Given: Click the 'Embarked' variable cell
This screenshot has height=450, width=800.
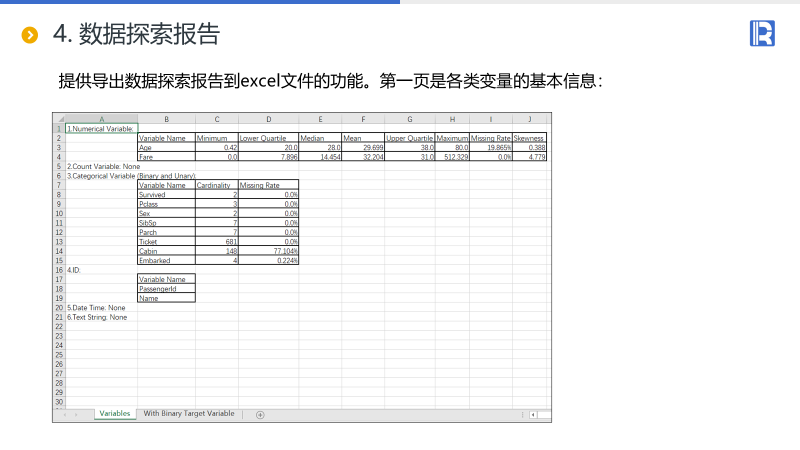Looking at the screenshot, I should [166, 261].
